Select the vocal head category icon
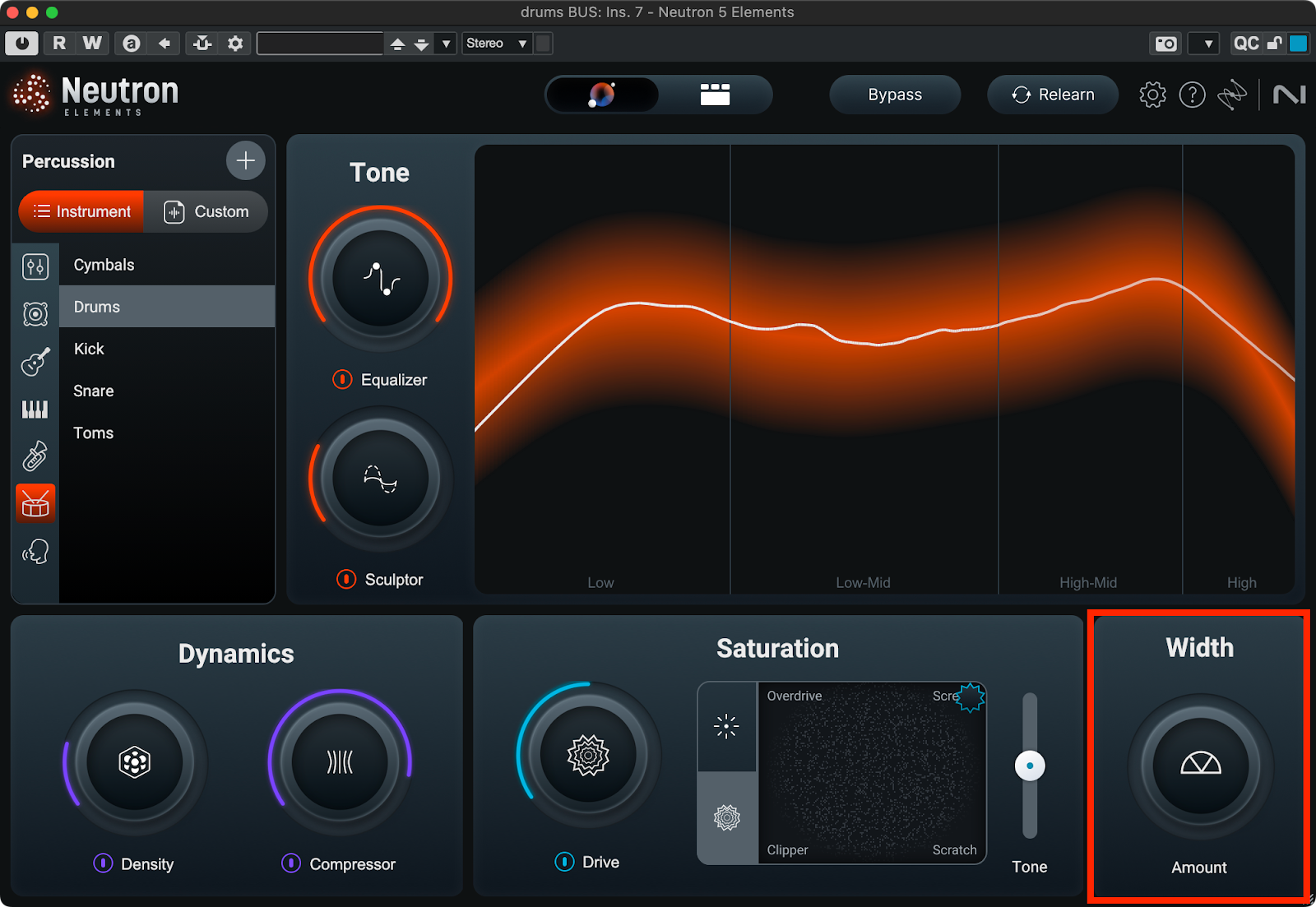Viewport: 1316px width, 907px height. coord(35,551)
